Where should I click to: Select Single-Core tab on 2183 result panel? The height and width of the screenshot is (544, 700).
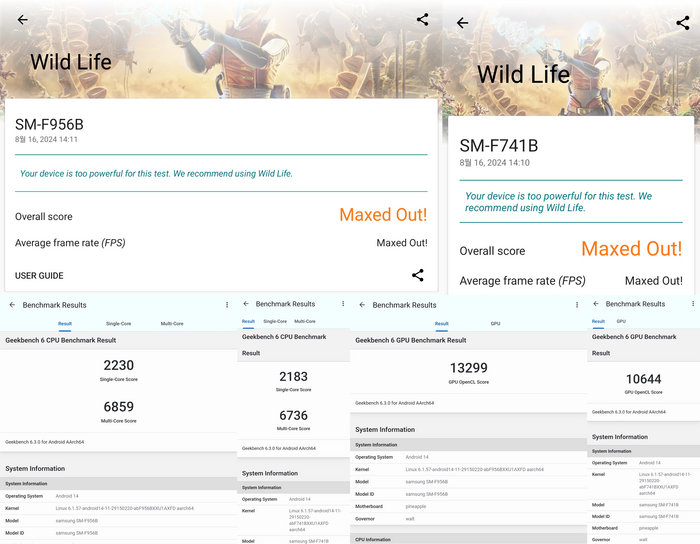point(275,321)
